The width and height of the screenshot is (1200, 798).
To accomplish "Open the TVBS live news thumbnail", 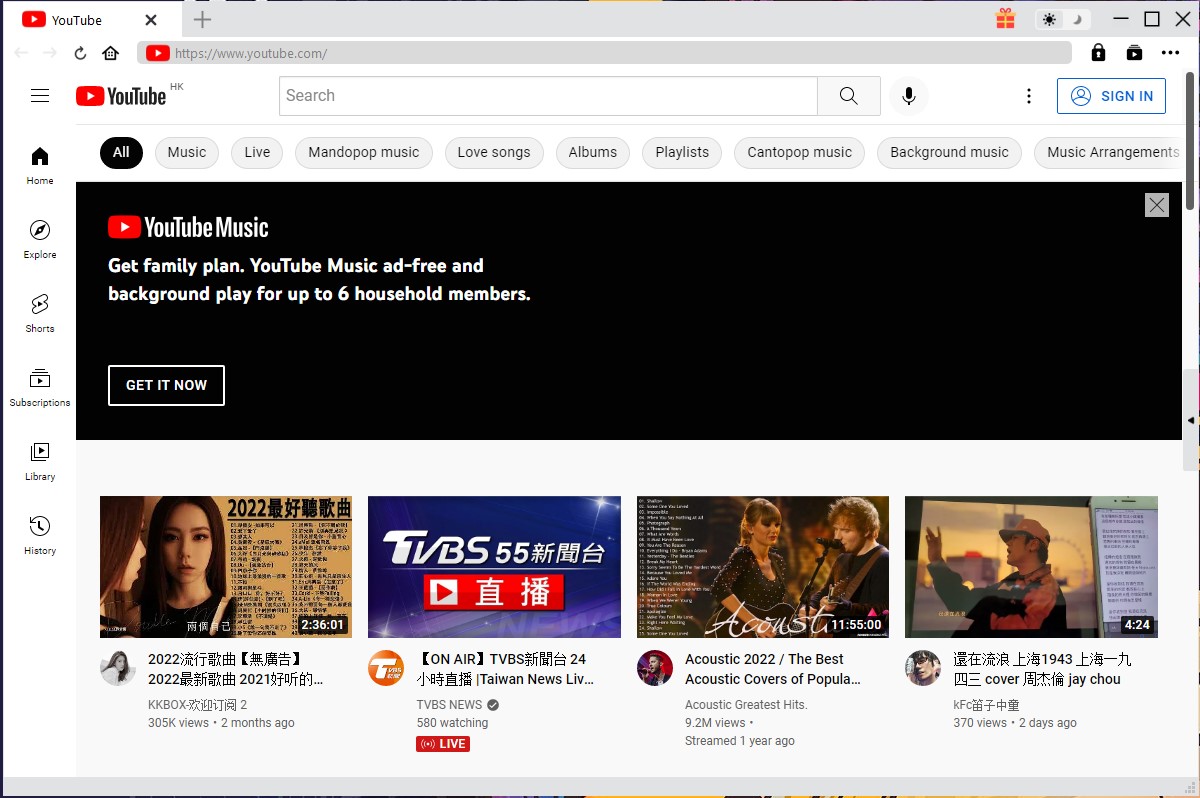I will (494, 566).
